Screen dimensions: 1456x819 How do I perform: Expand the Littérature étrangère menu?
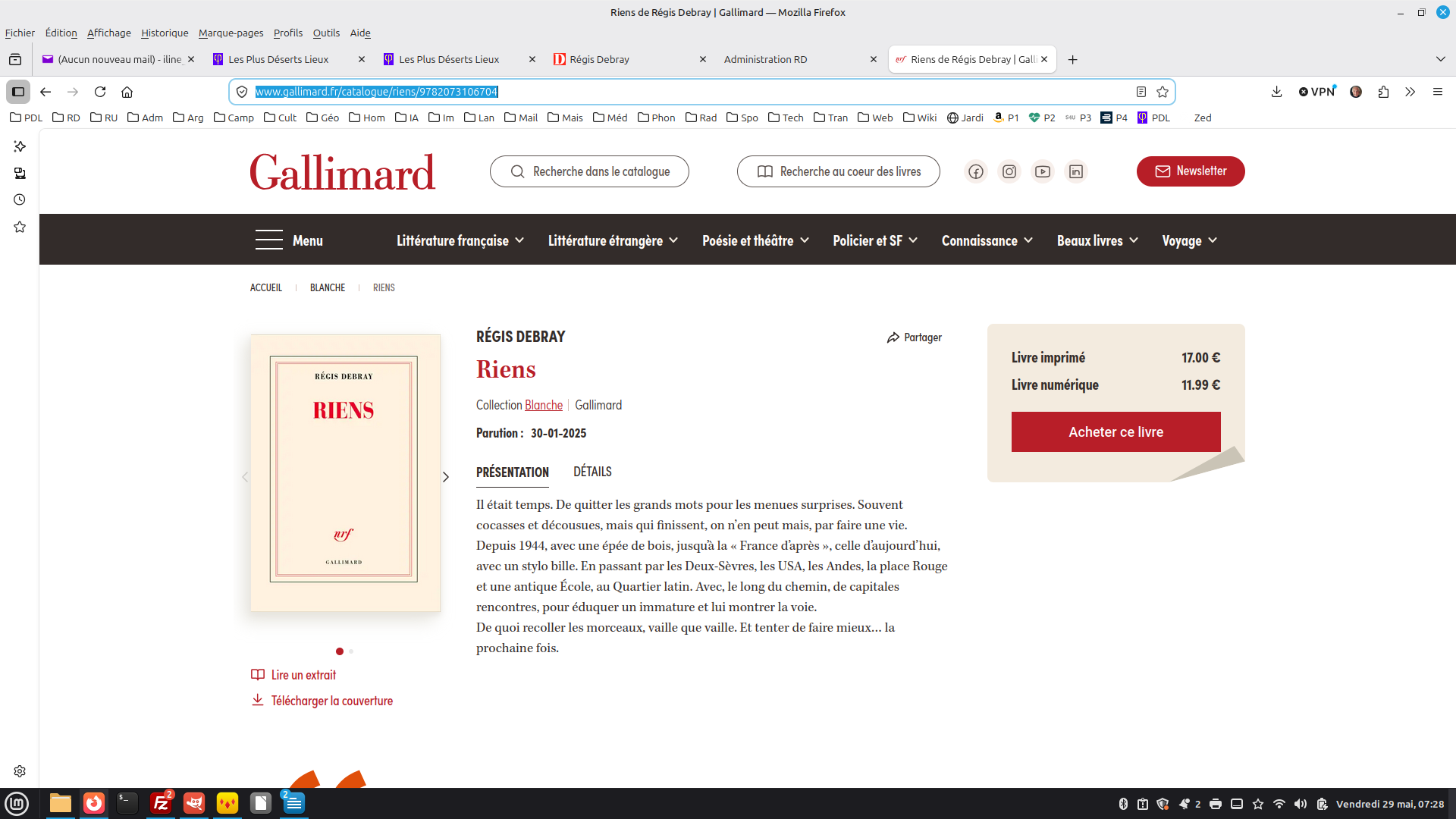pyautogui.click(x=613, y=240)
